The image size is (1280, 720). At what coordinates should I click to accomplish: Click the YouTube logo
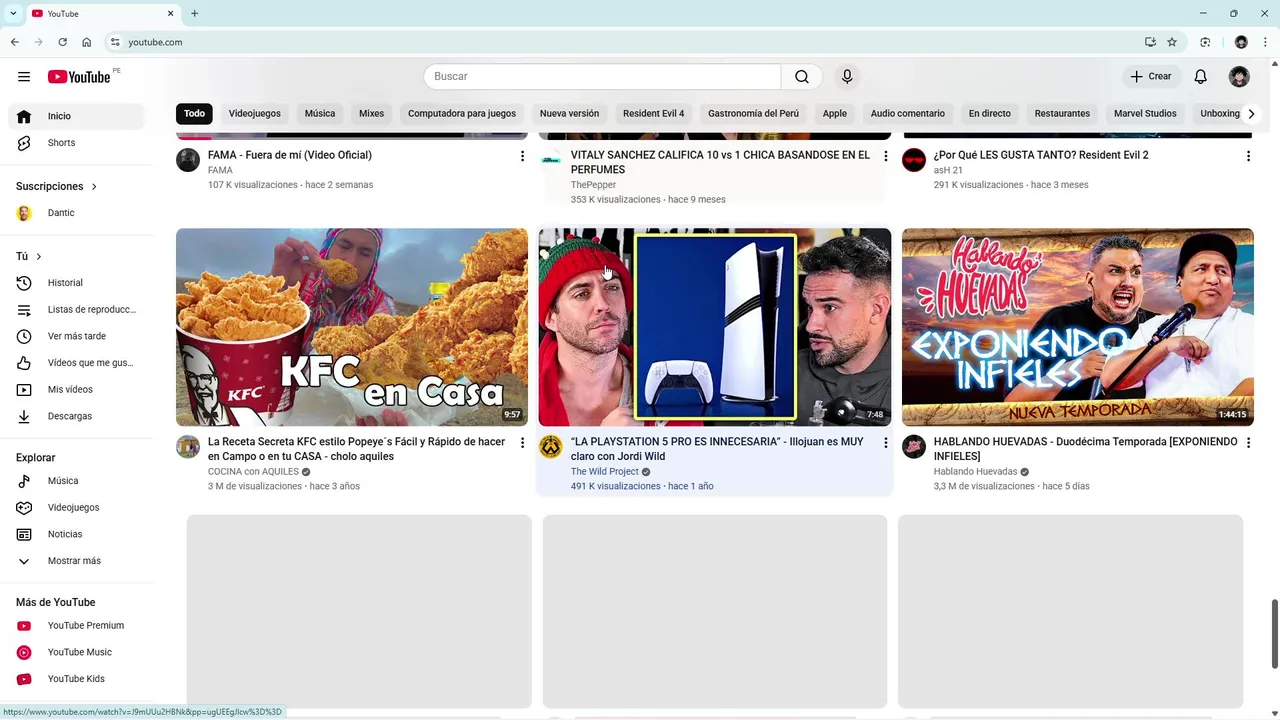click(x=79, y=77)
